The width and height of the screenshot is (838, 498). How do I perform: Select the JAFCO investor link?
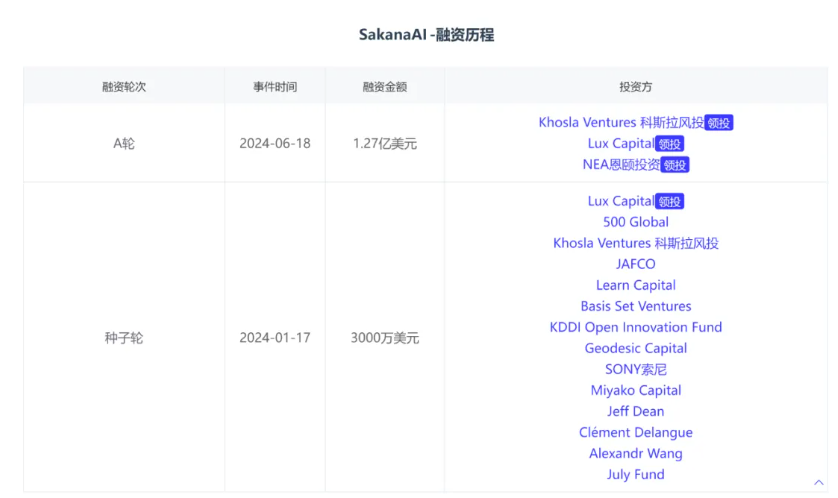pos(636,264)
